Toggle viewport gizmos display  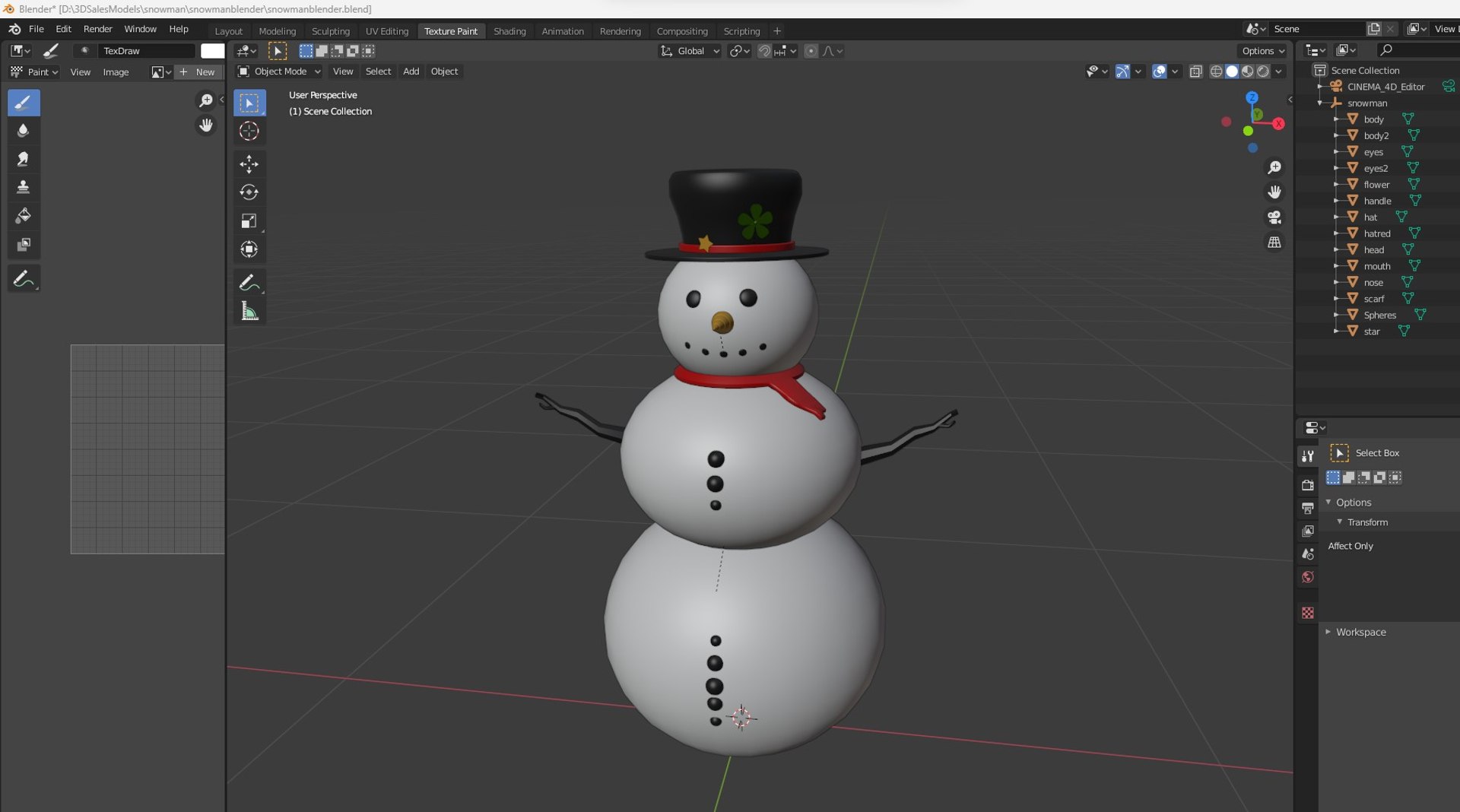[1122, 71]
